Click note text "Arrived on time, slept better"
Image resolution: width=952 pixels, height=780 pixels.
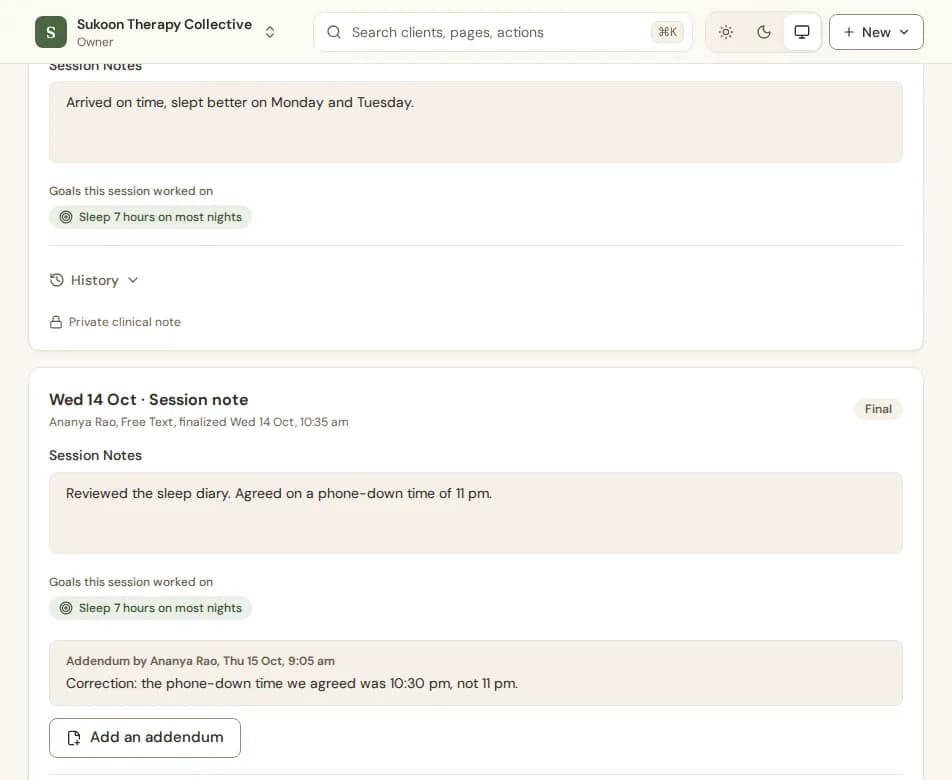pyautogui.click(x=240, y=103)
